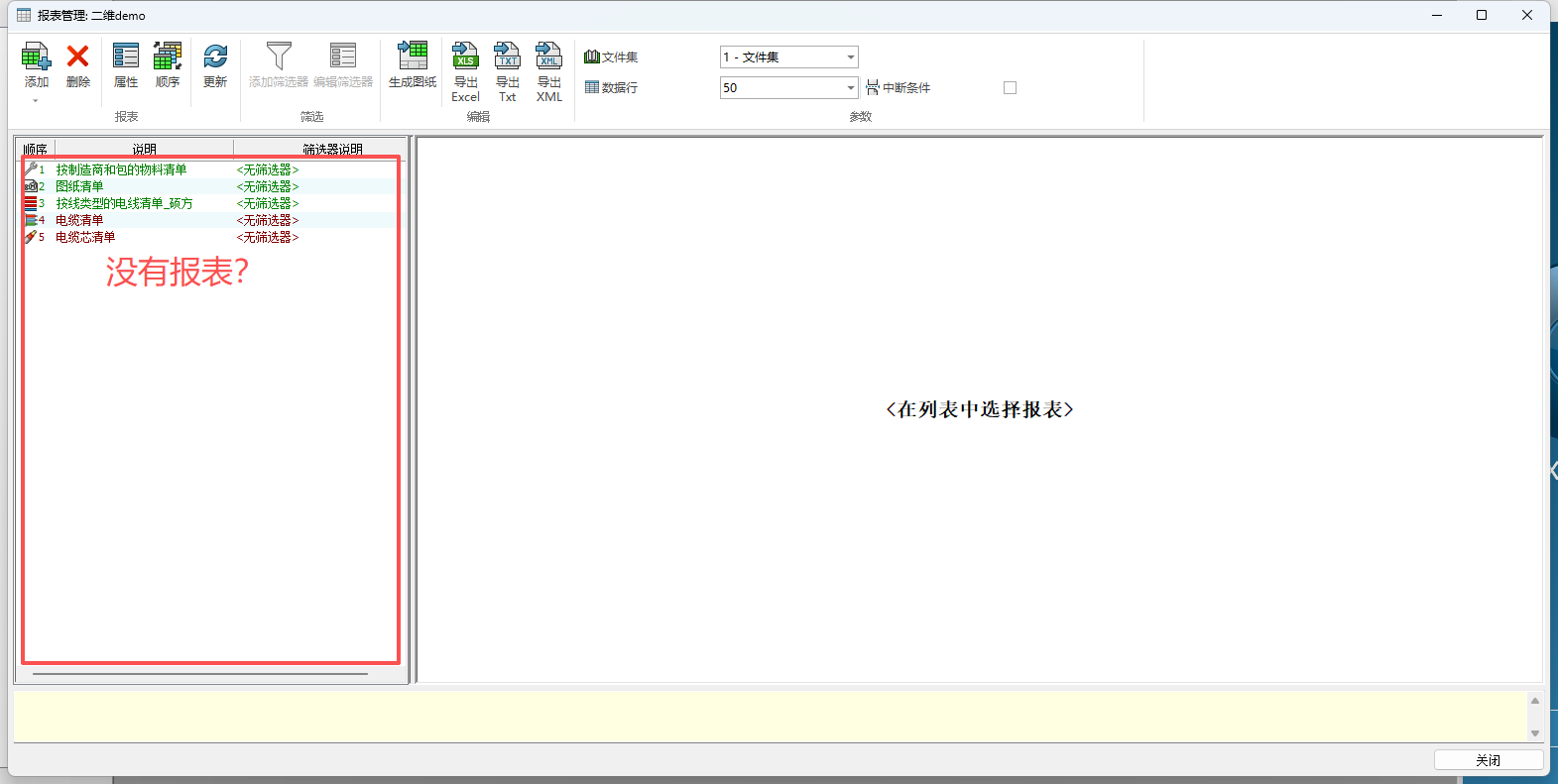Click the cable icon of row 4
This screenshot has width=1558, height=784.
click(x=31, y=220)
